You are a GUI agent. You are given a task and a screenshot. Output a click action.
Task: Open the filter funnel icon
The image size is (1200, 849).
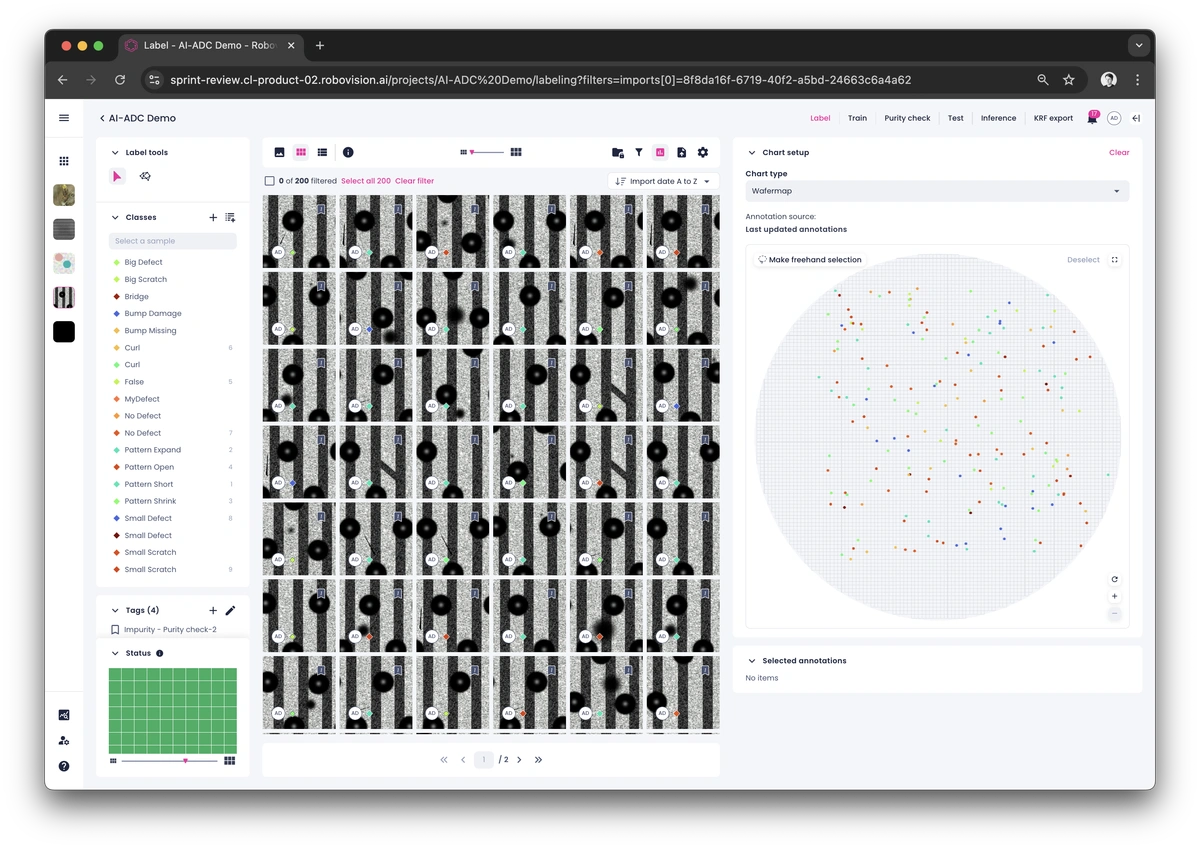point(639,152)
